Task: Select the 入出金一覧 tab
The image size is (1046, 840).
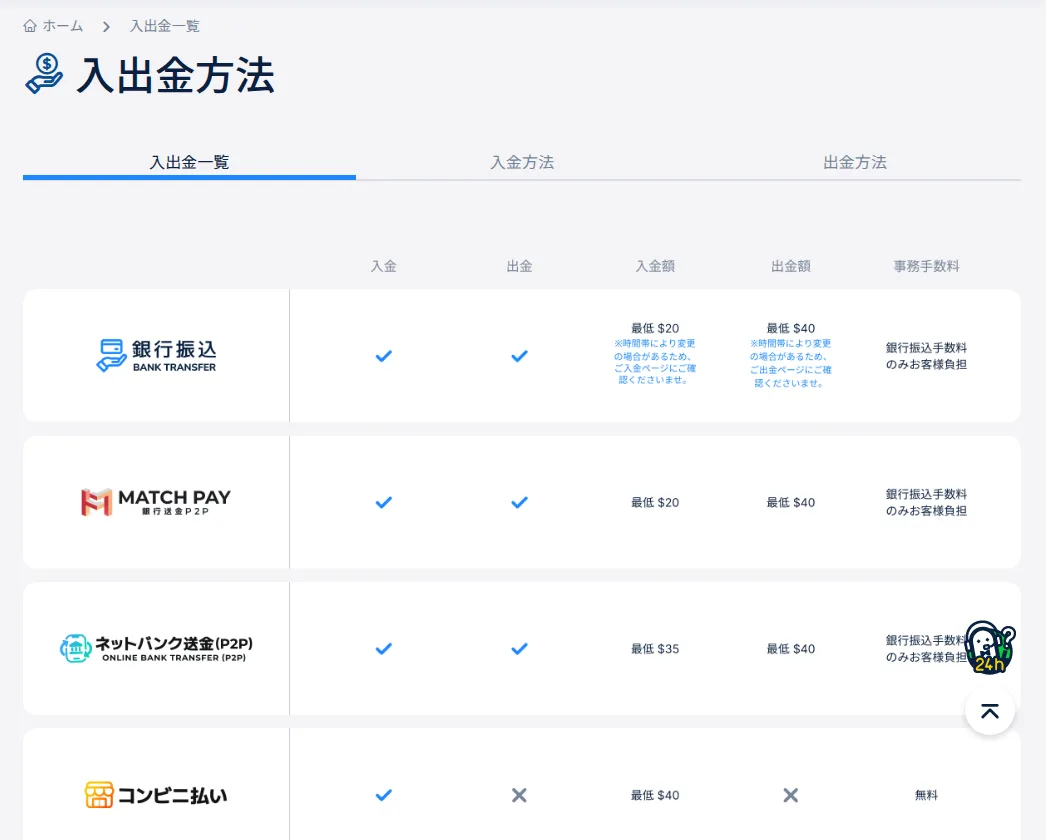Action: [x=189, y=162]
